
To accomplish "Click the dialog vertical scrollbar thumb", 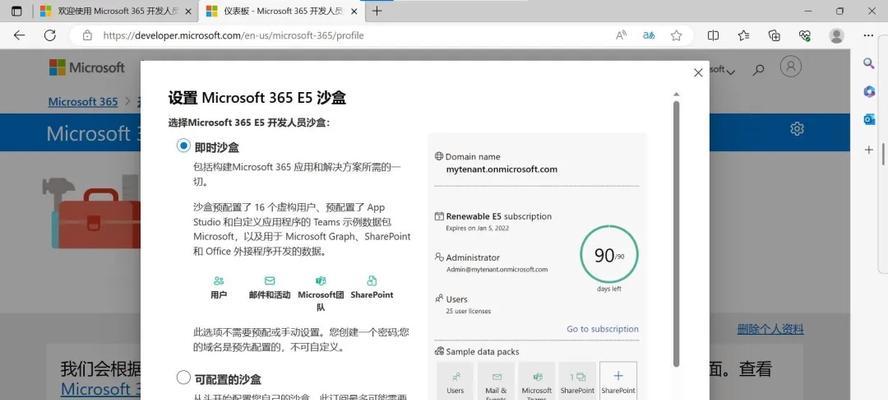I will 676,234.
